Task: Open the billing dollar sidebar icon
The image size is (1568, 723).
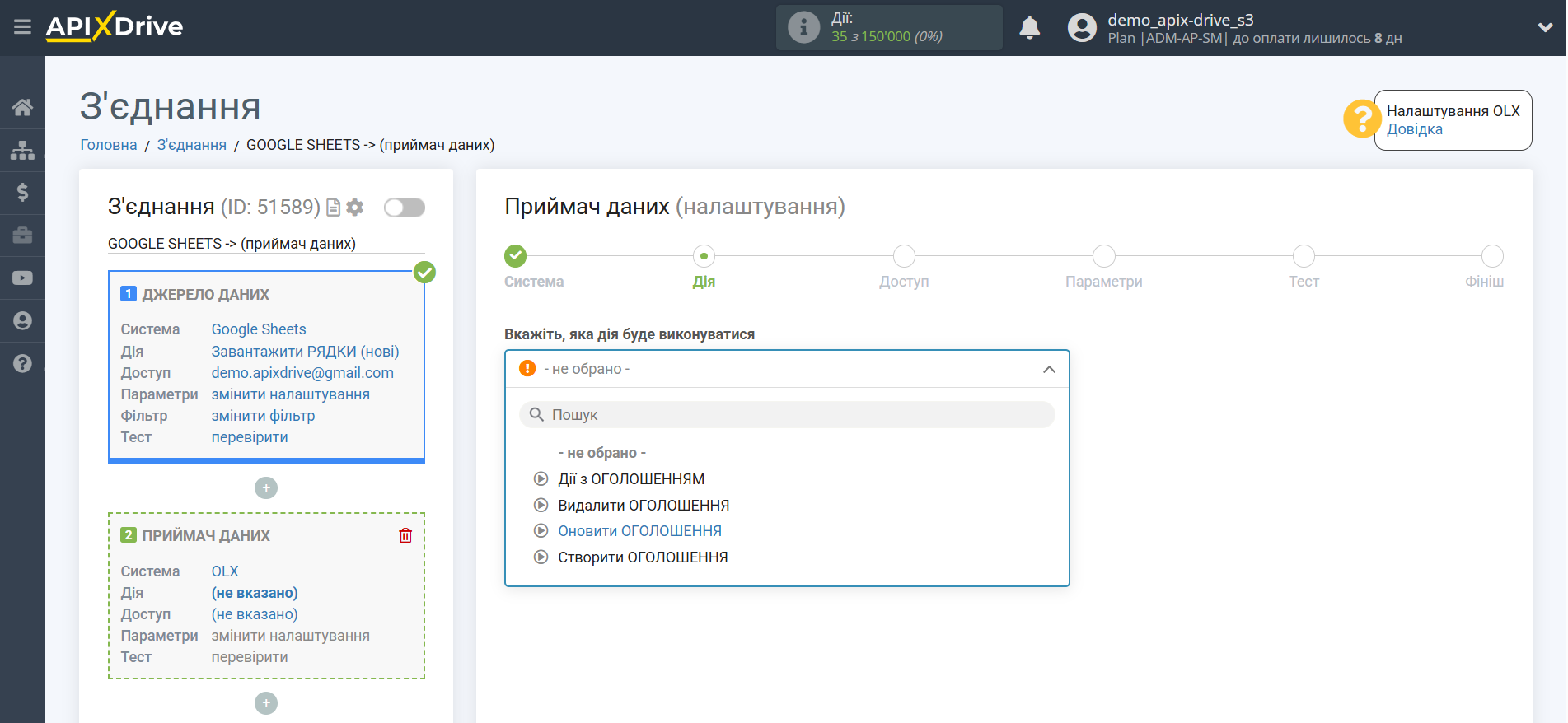Action: tap(22, 193)
